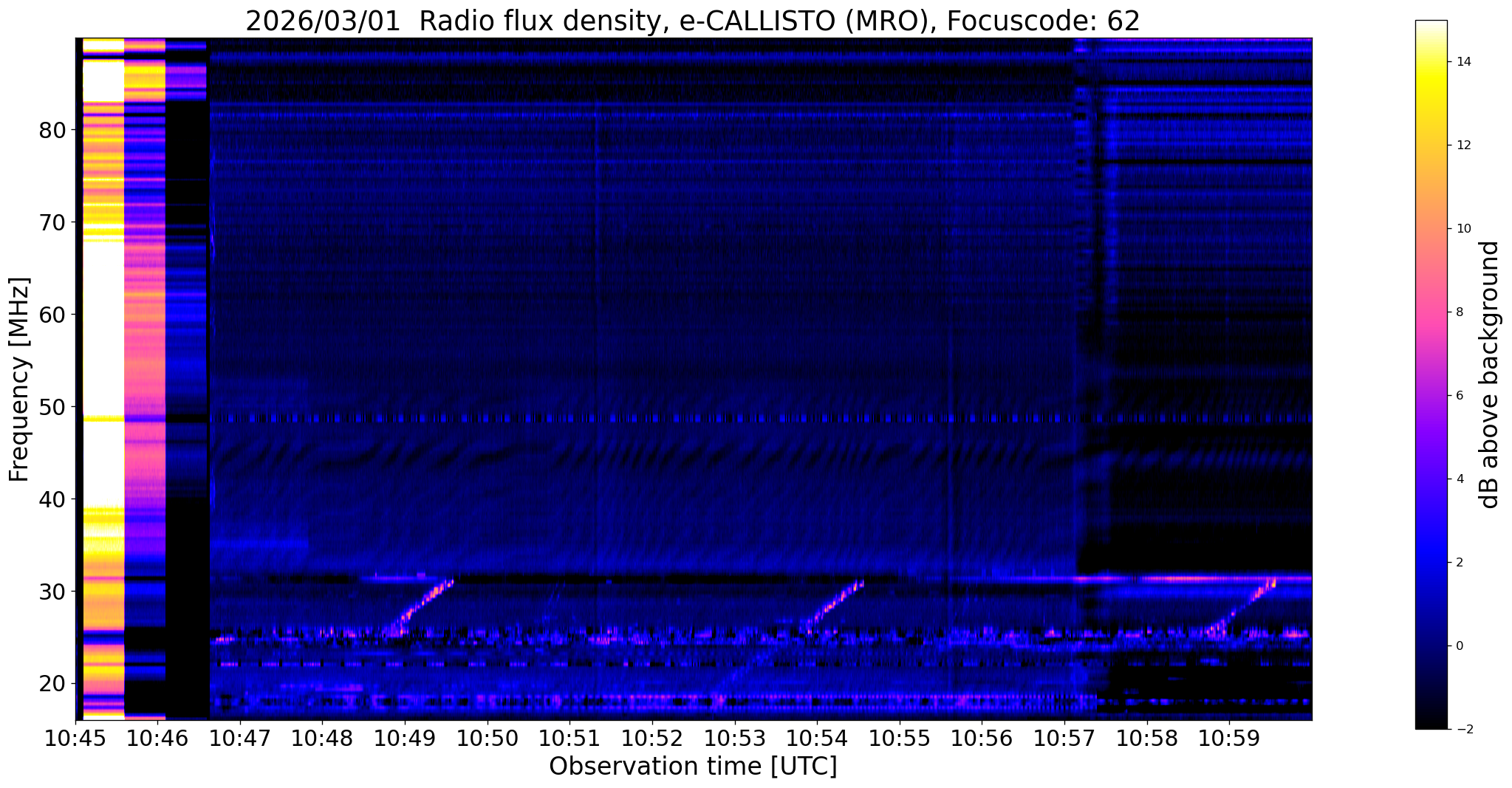Click the 10:53 time tick label
Viewport: 1512px width, 788px height.
click(735, 738)
